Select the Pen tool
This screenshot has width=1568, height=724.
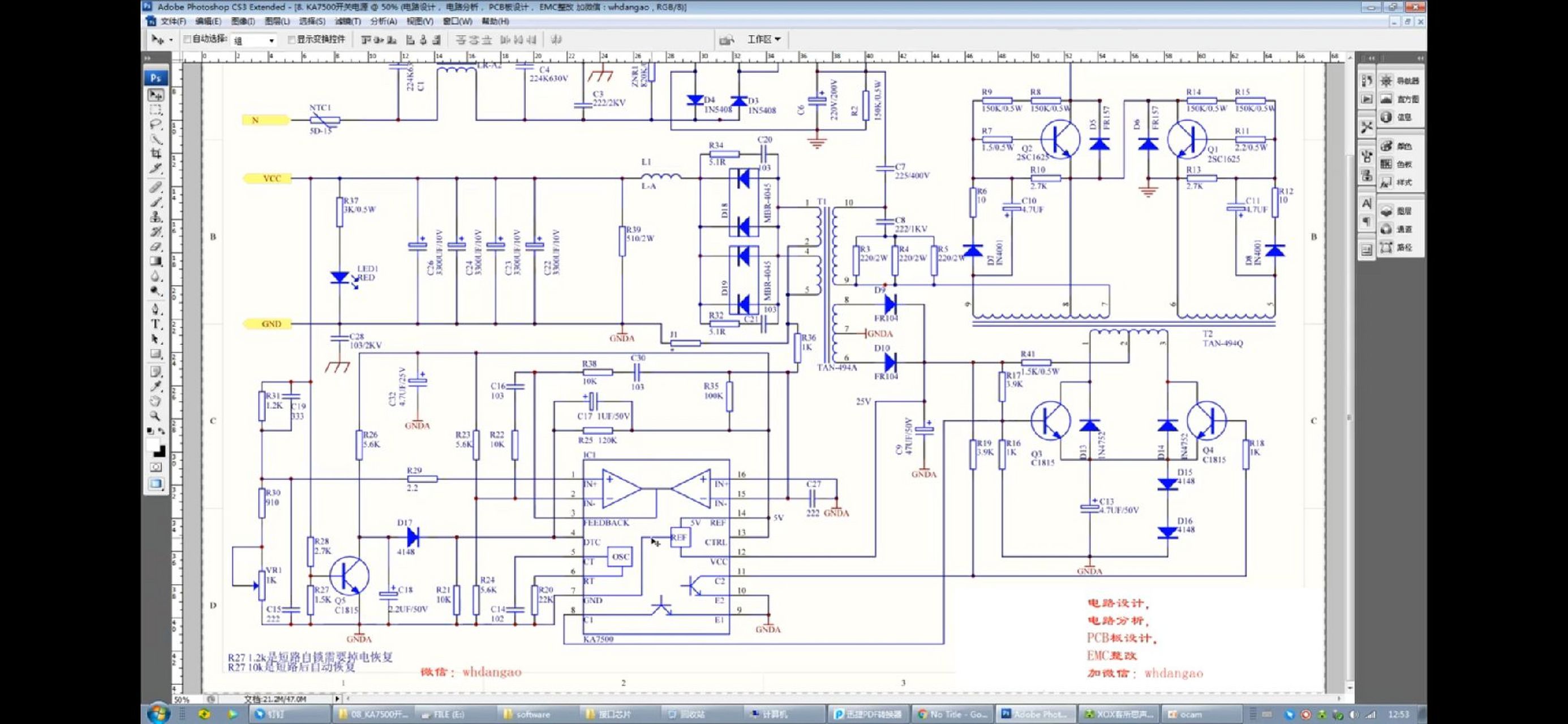[156, 309]
